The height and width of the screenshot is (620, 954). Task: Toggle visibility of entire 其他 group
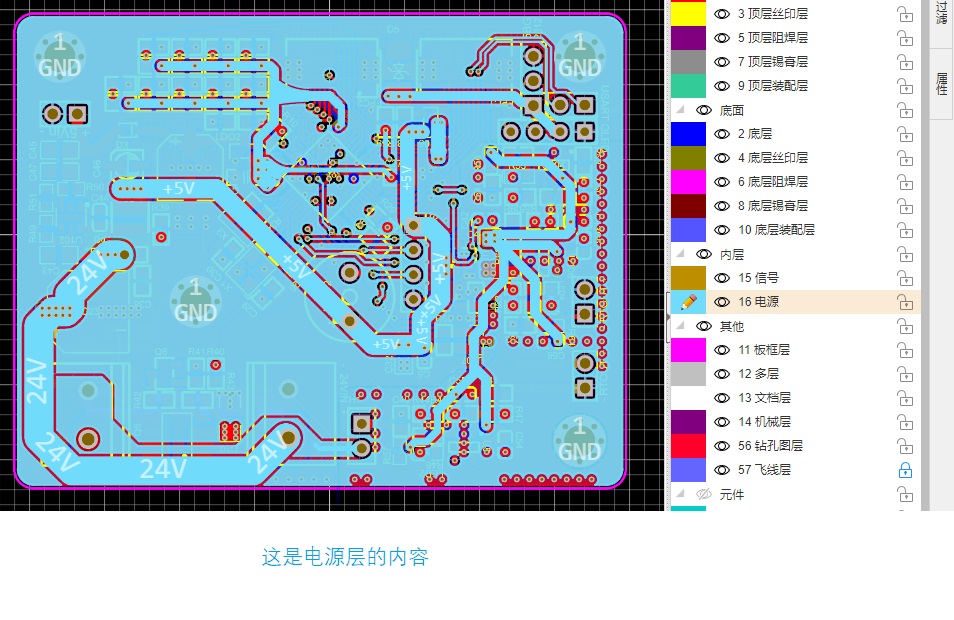point(704,326)
